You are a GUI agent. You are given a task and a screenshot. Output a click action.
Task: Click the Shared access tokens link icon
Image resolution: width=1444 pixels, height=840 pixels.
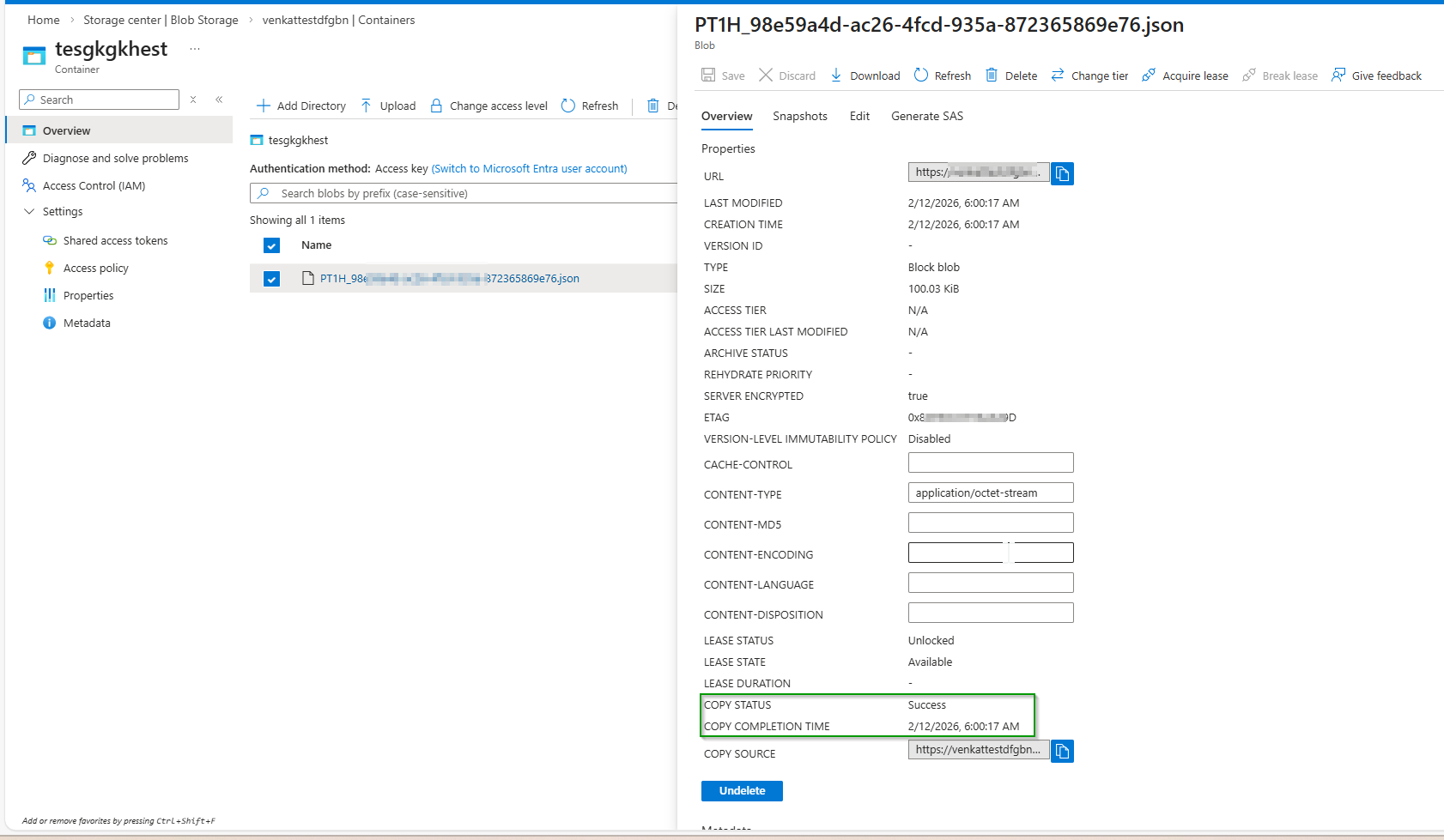coord(50,241)
